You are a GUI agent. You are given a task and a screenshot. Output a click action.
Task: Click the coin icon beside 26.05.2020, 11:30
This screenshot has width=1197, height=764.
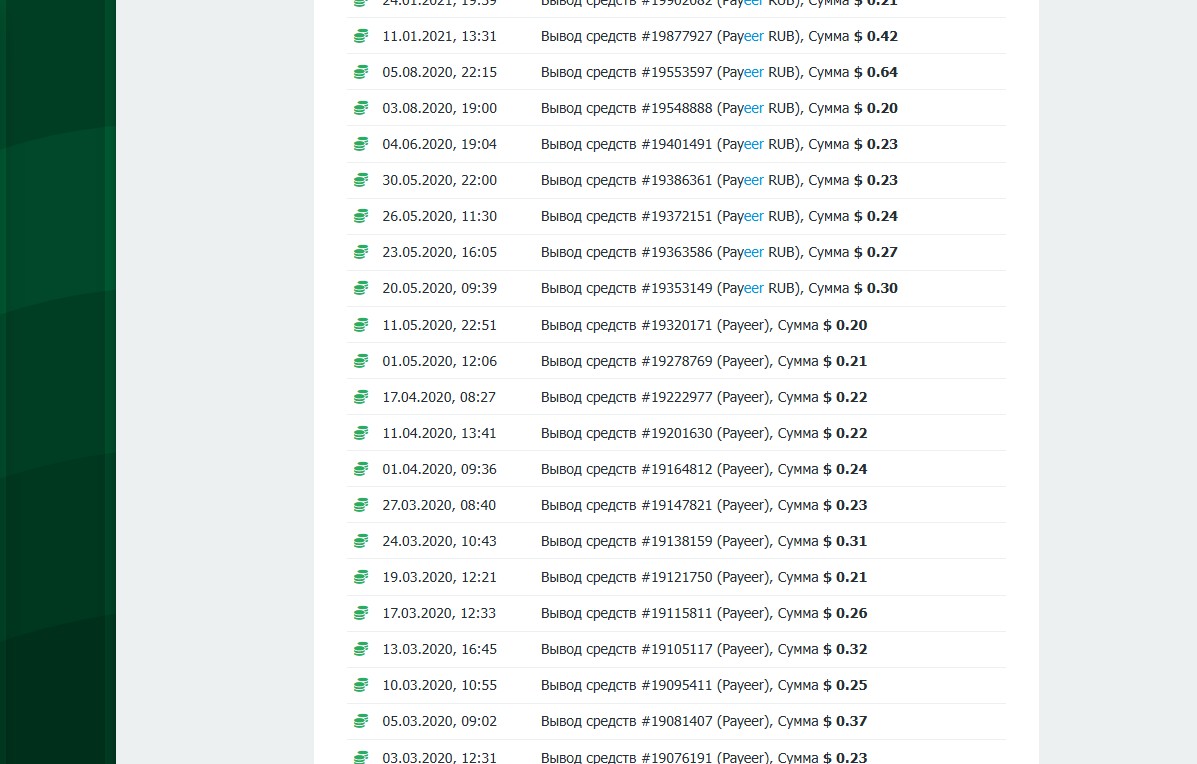(360, 216)
